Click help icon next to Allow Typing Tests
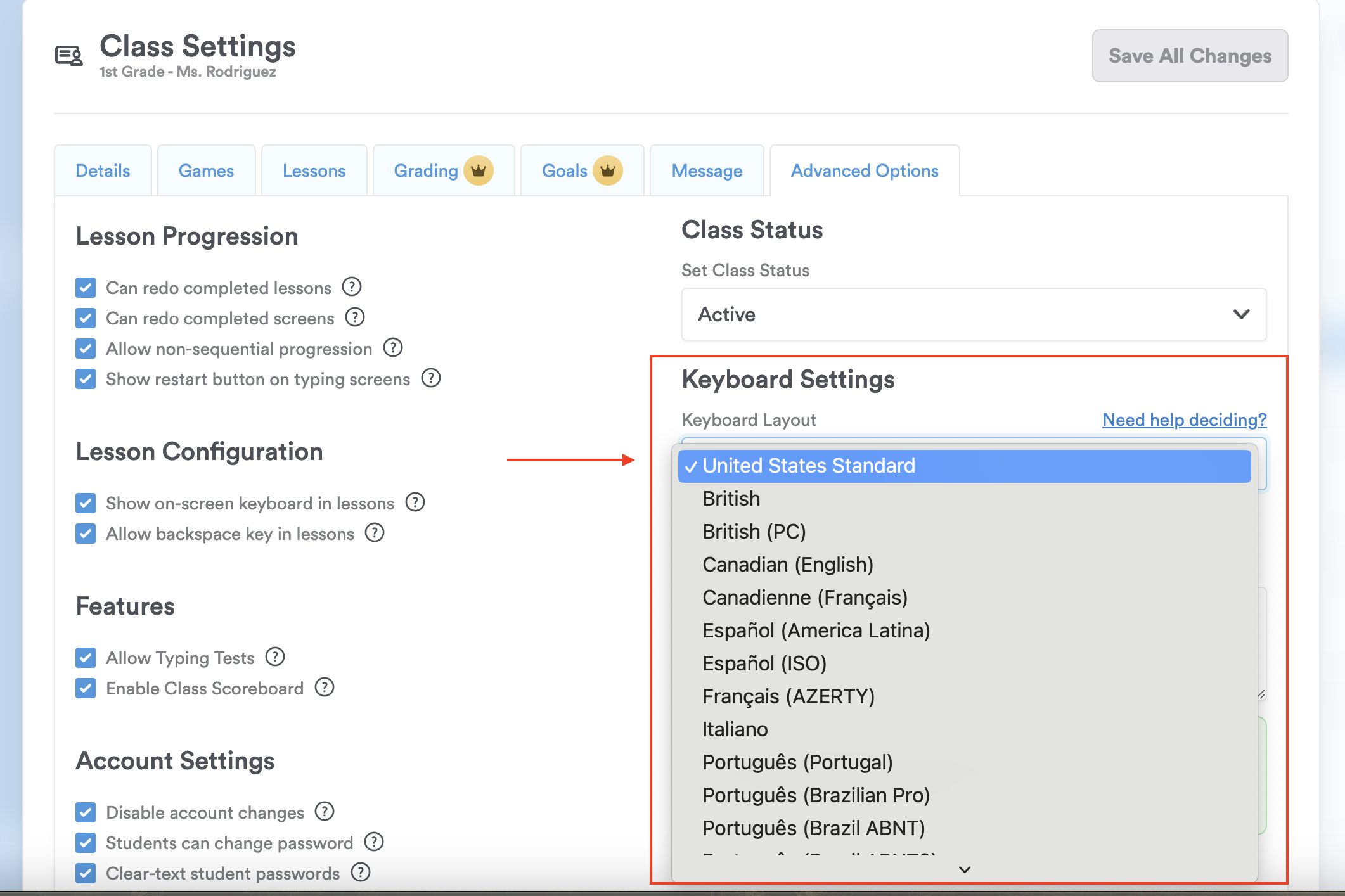This screenshot has width=1345, height=896. pyautogui.click(x=275, y=657)
